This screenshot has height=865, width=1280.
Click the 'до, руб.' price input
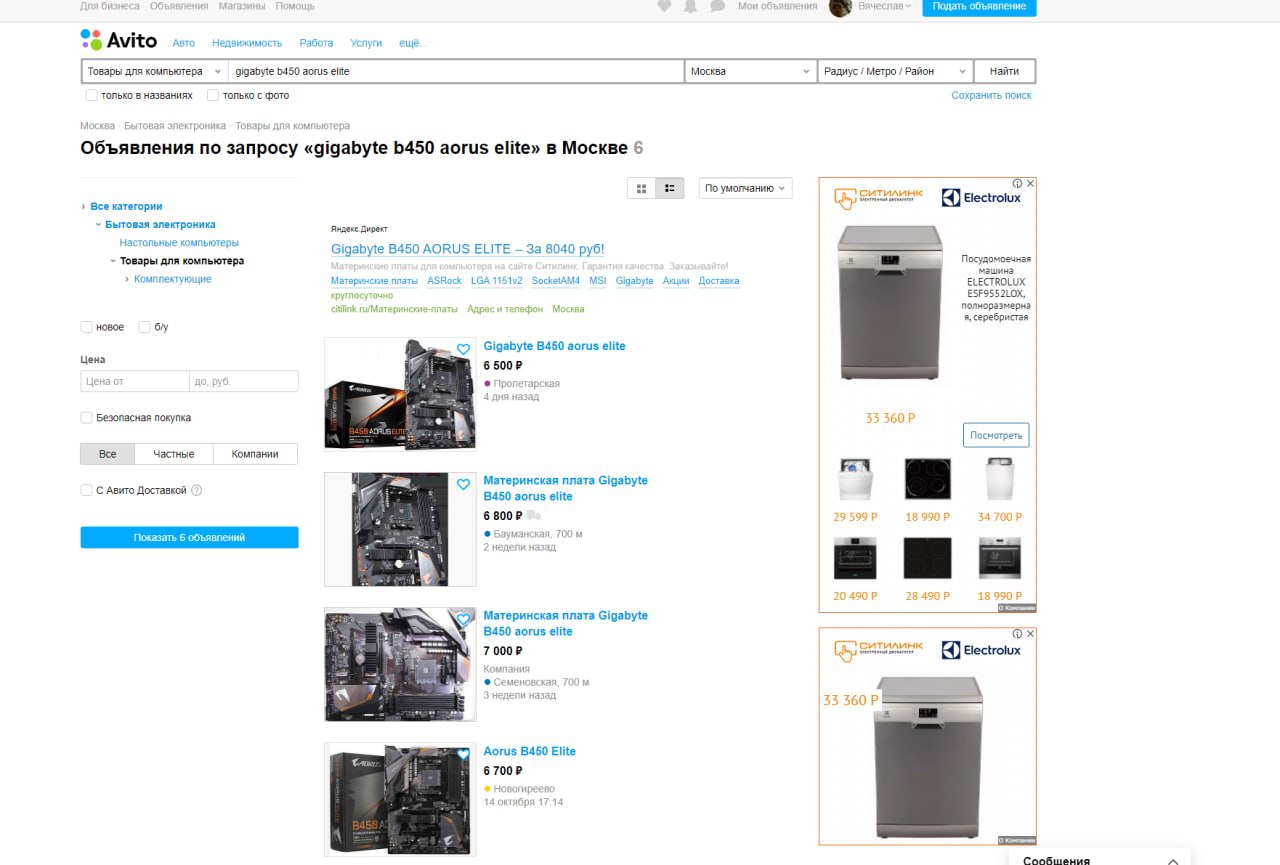point(244,381)
